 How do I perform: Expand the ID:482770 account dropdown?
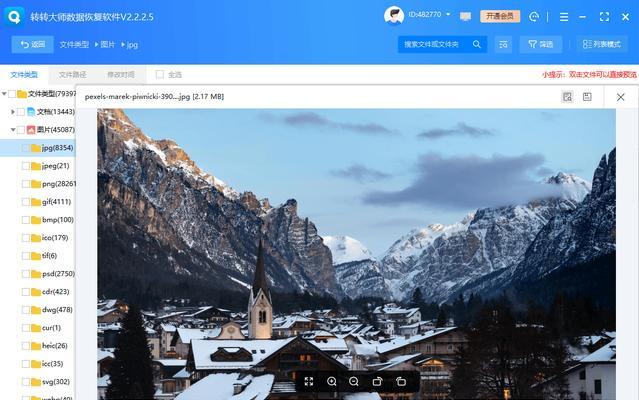tap(448, 15)
